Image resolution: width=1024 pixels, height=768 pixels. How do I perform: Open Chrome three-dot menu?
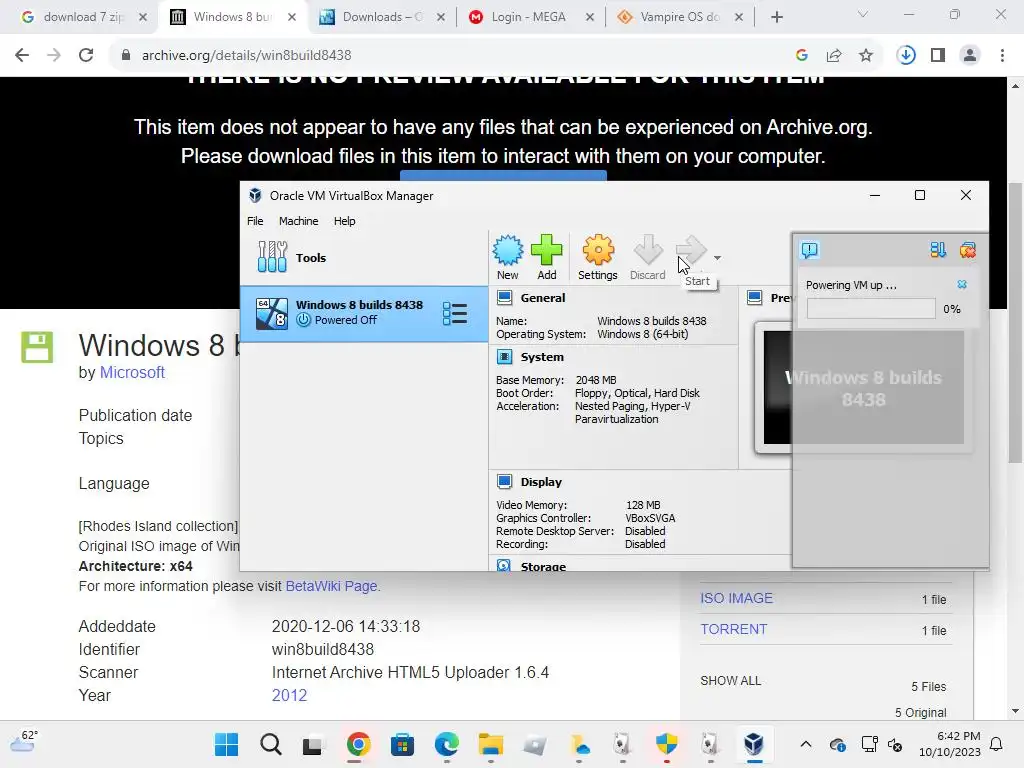point(1002,56)
